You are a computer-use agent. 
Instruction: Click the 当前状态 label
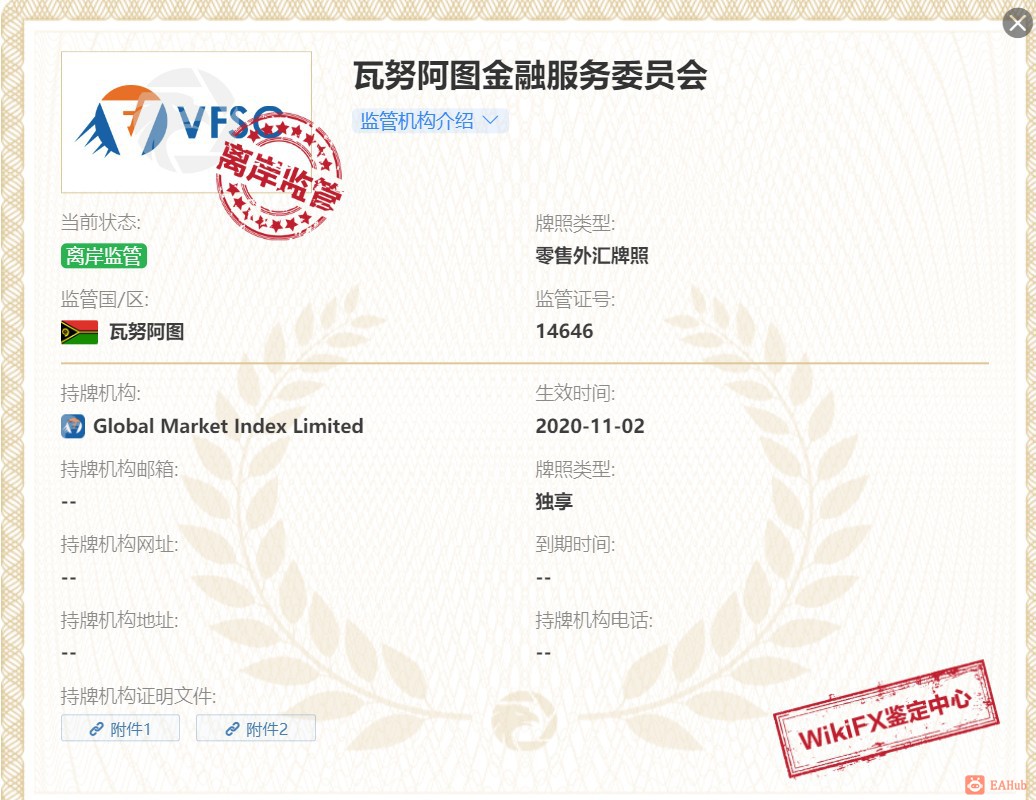[x=100, y=223]
